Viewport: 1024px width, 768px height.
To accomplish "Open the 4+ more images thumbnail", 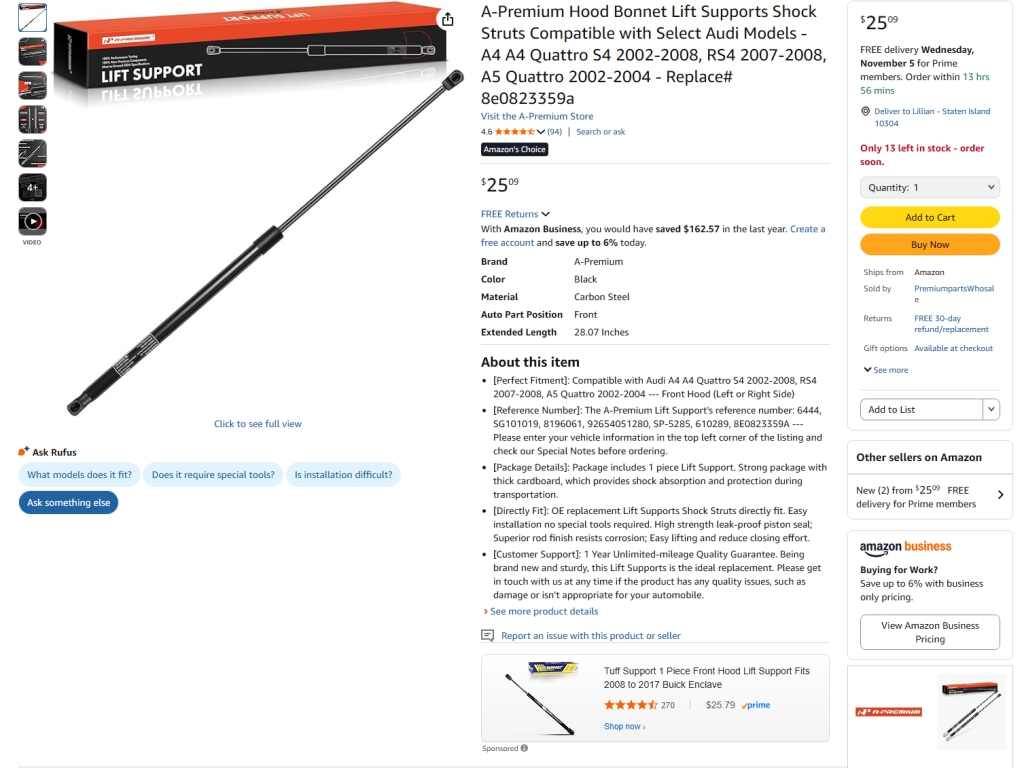I will (x=32, y=187).
